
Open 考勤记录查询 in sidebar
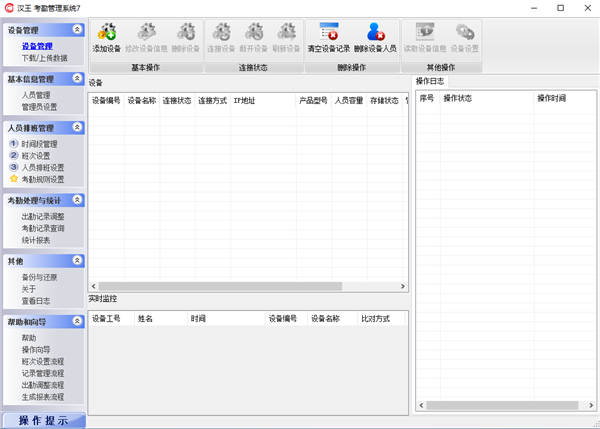[43, 228]
